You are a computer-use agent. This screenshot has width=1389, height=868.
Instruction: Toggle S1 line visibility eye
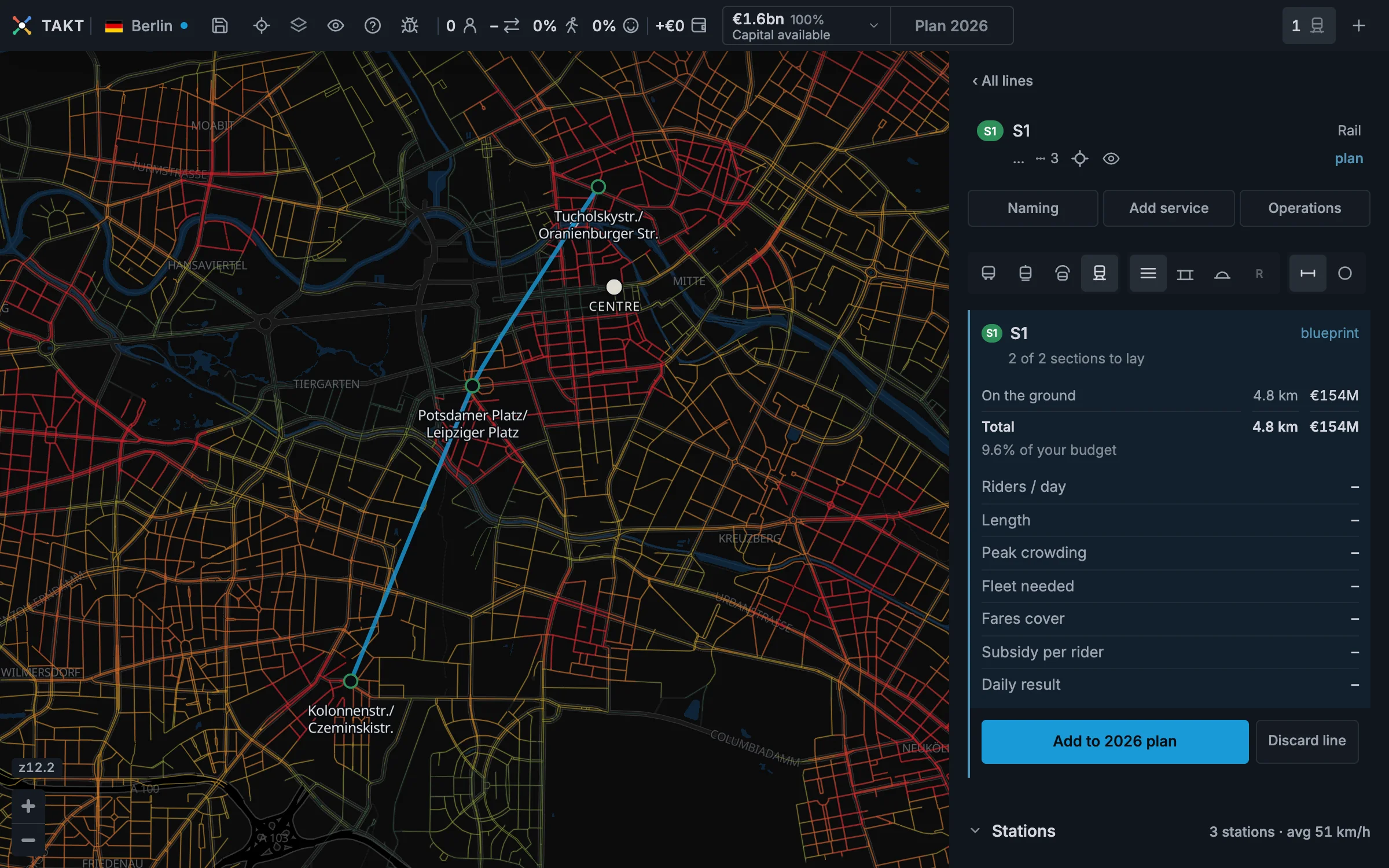(1111, 159)
